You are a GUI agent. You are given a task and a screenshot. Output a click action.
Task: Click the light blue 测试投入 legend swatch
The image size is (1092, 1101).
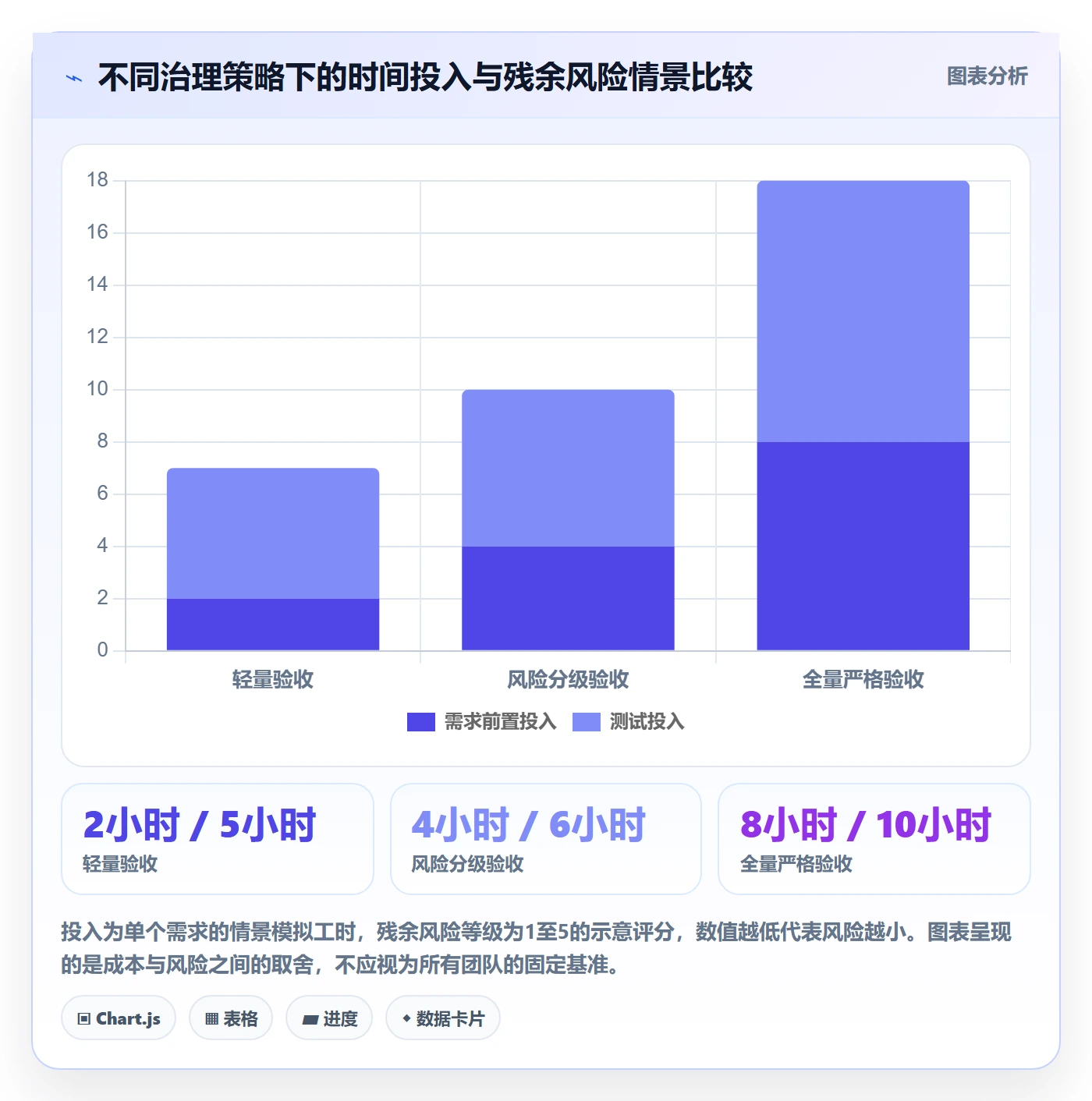tap(587, 722)
